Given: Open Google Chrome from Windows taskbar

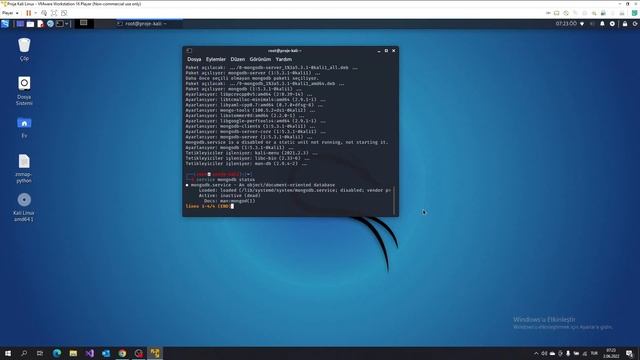Looking at the screenshot, I should (122, 353).
